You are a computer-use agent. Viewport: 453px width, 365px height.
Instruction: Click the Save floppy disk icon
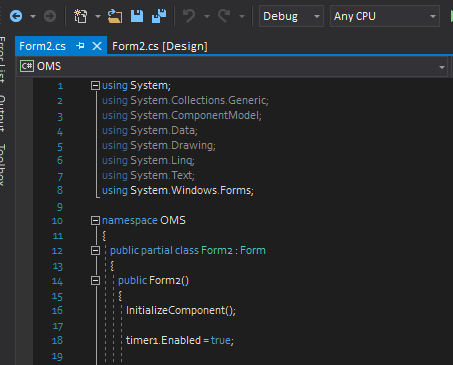pos(137,16)
